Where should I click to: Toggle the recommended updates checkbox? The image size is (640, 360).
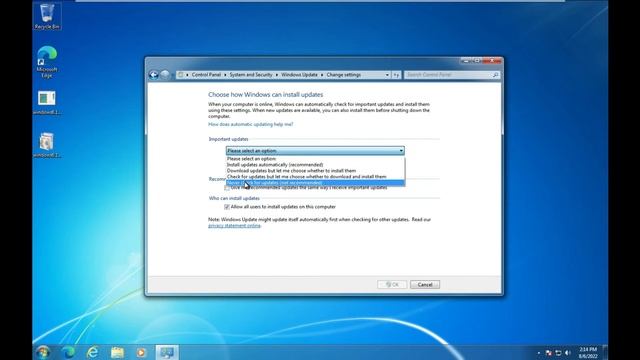pos(227,188)
